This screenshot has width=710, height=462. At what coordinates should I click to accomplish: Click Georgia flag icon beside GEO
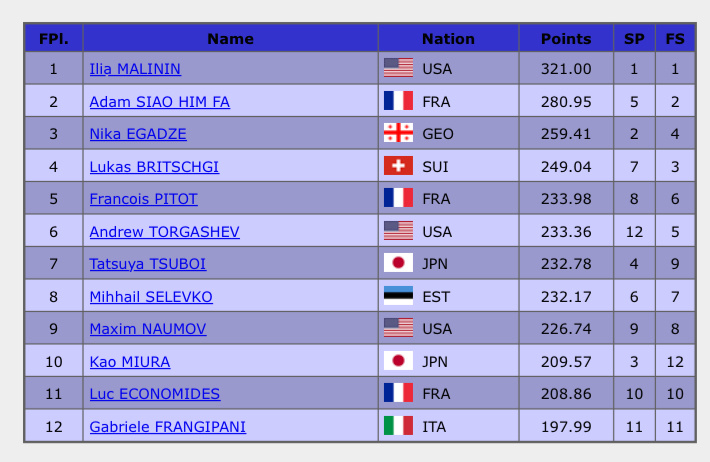coord(398,133)
